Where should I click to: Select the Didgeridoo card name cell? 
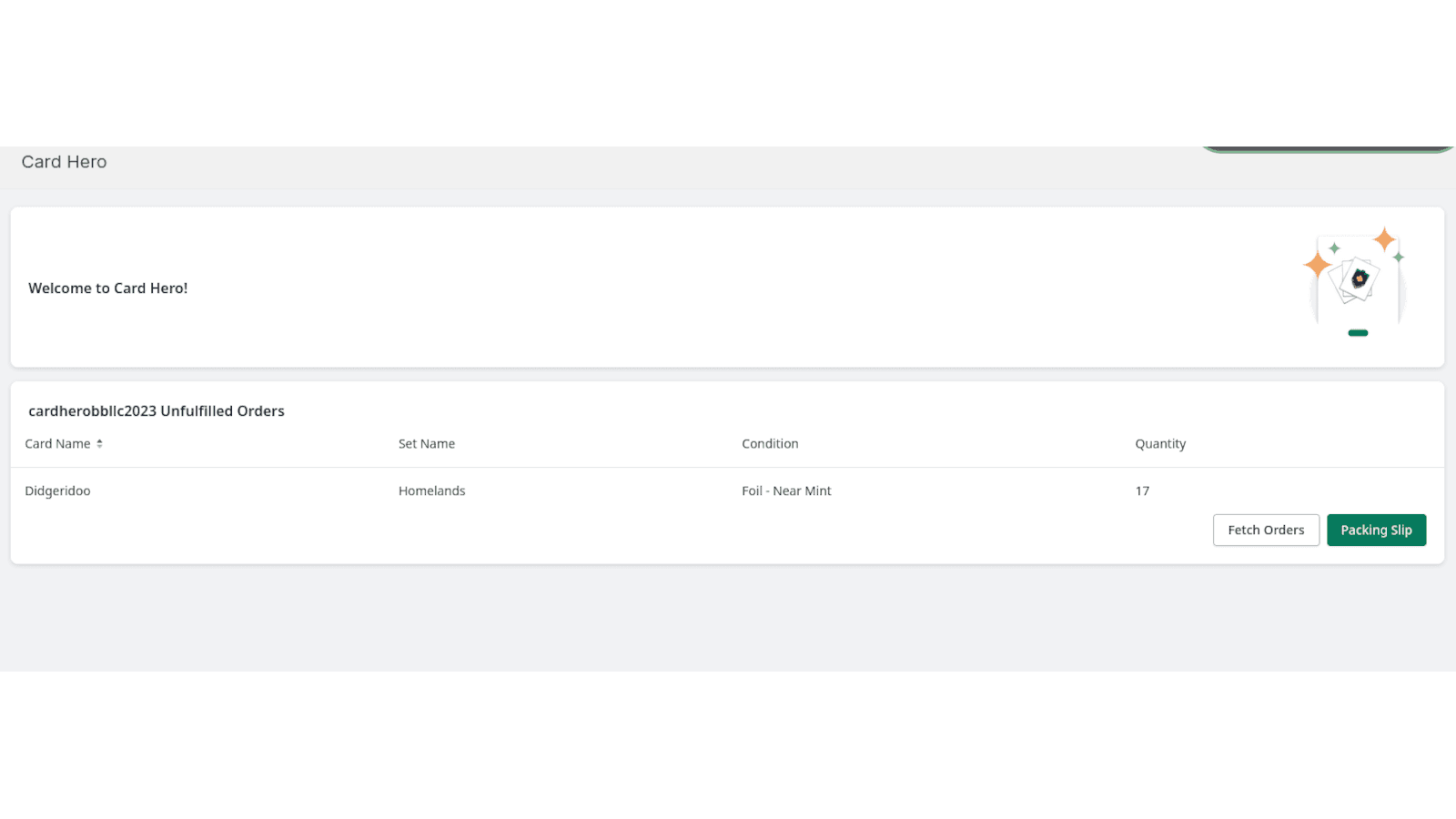(x=57, y=491)
